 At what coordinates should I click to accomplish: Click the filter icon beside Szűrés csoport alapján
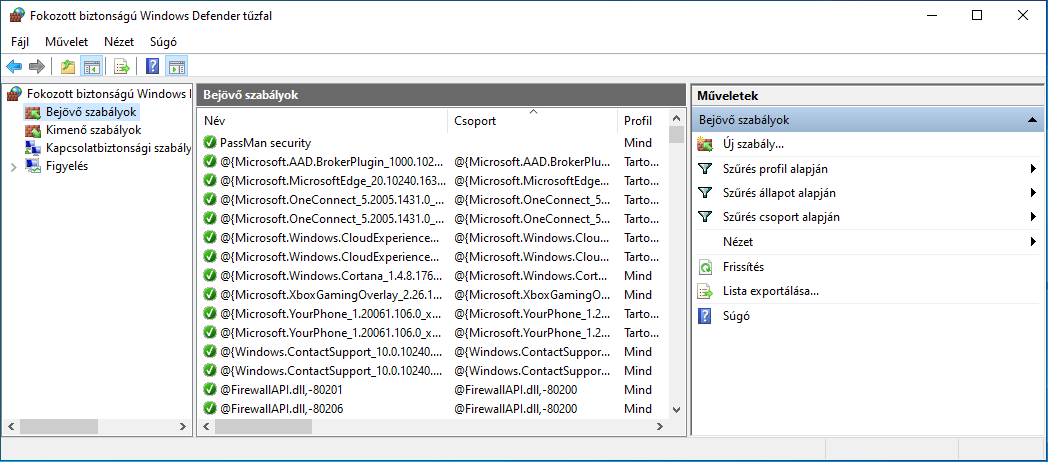(x=704, y=217)
